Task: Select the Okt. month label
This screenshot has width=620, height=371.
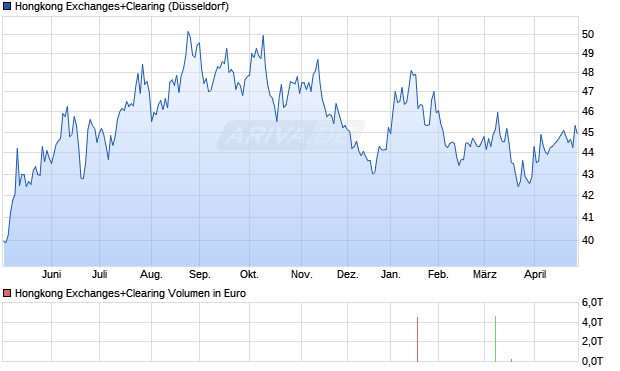Action: click(x=250, y=274)
